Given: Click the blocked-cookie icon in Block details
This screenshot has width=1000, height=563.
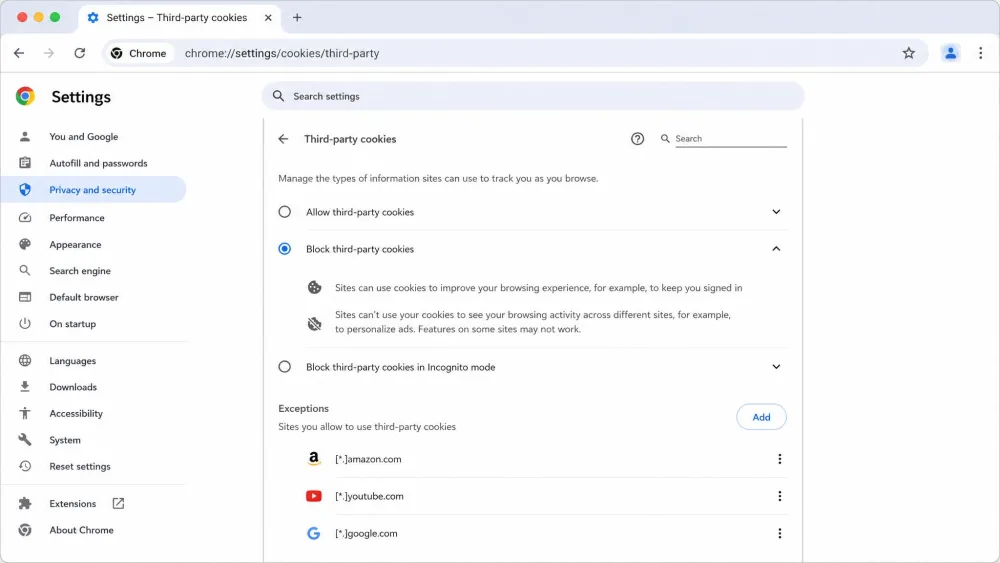Looking at the screenshot, I should pyautogui.click(x=314, y=324).
